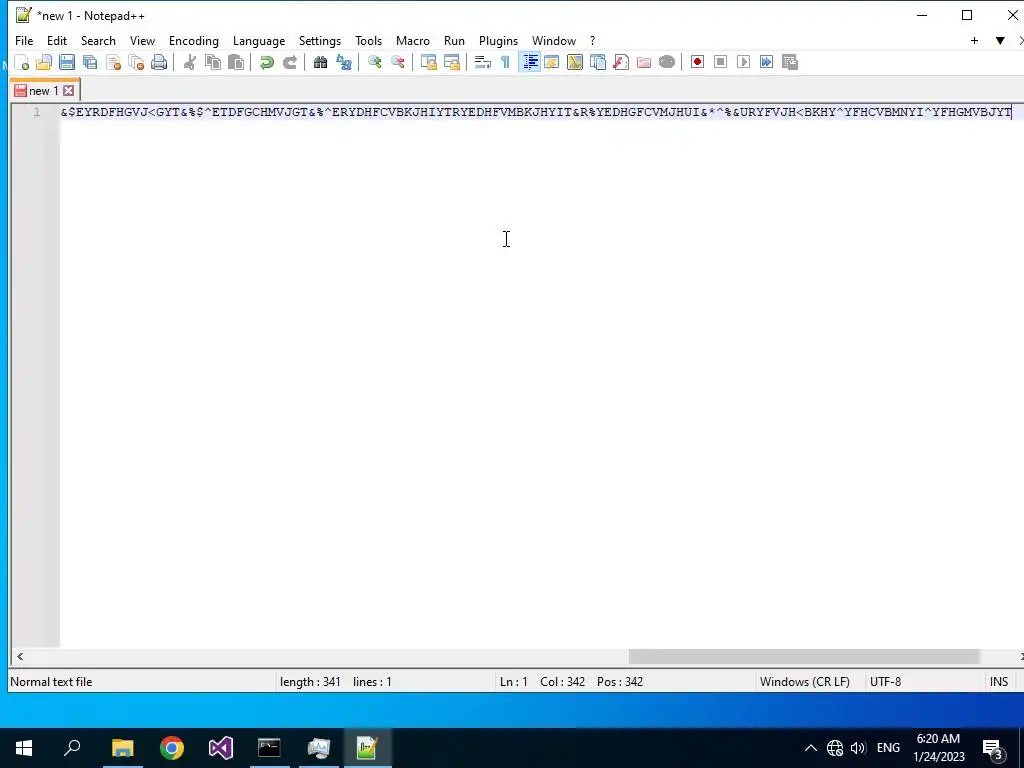
Task: Open the Window menu
Action: pyautogui.click(x=554, y=40)
